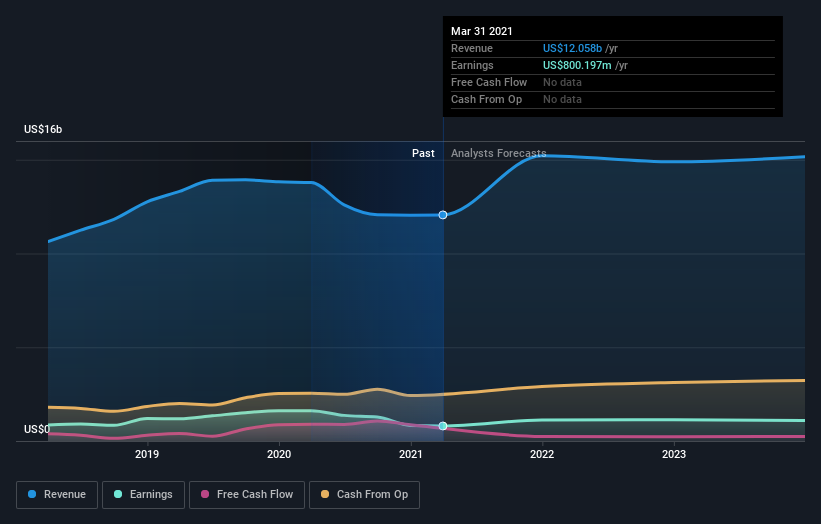Toggle the Free Cash Flow legend series
The height and width of the screenshot is (524, 821).
pos(247,495)
